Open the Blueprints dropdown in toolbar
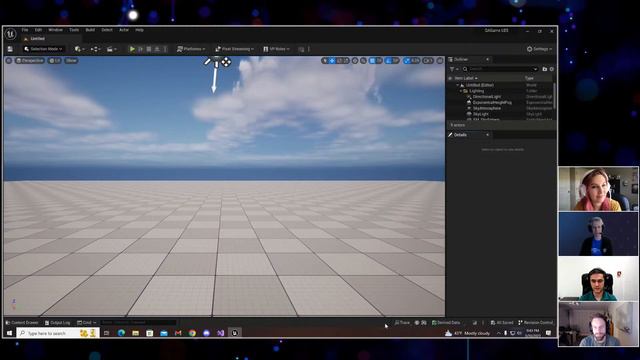Screen dimensions: 640x360 click(x=96, y=49)
